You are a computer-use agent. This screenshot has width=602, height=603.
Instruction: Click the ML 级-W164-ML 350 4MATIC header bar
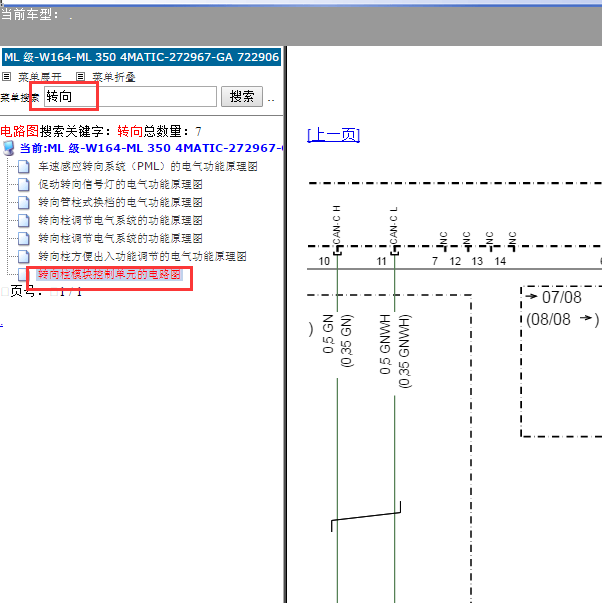142,57
